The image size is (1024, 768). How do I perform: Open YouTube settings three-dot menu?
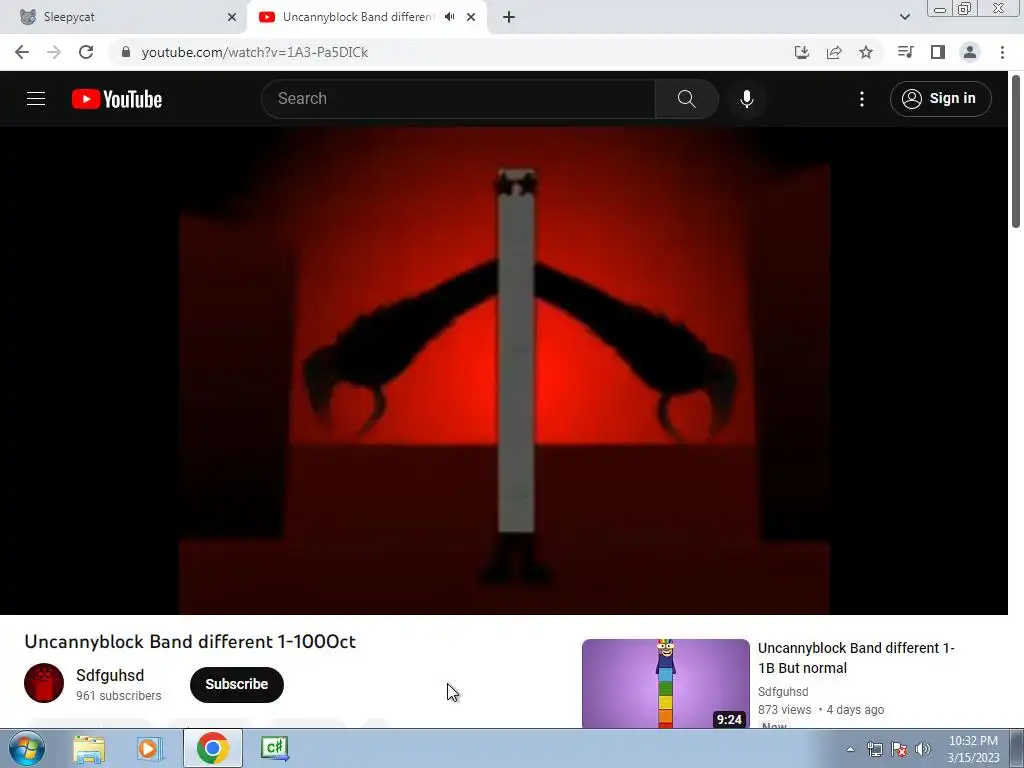coord(862,99)
